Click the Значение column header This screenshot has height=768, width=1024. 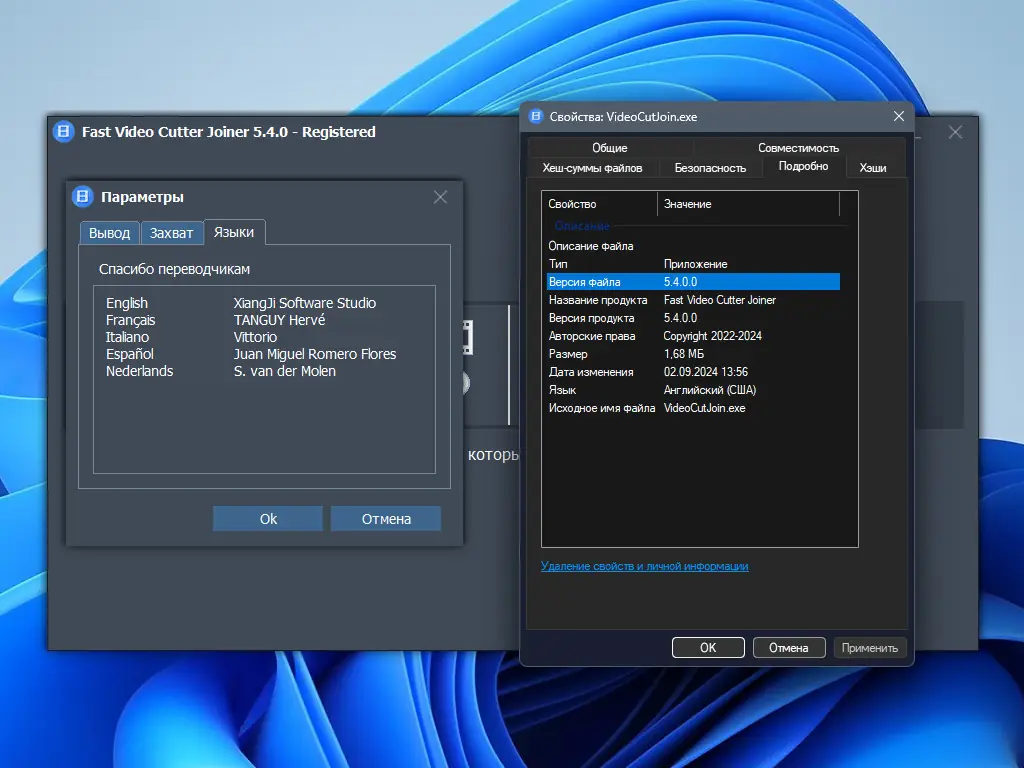tap(748, 204)
